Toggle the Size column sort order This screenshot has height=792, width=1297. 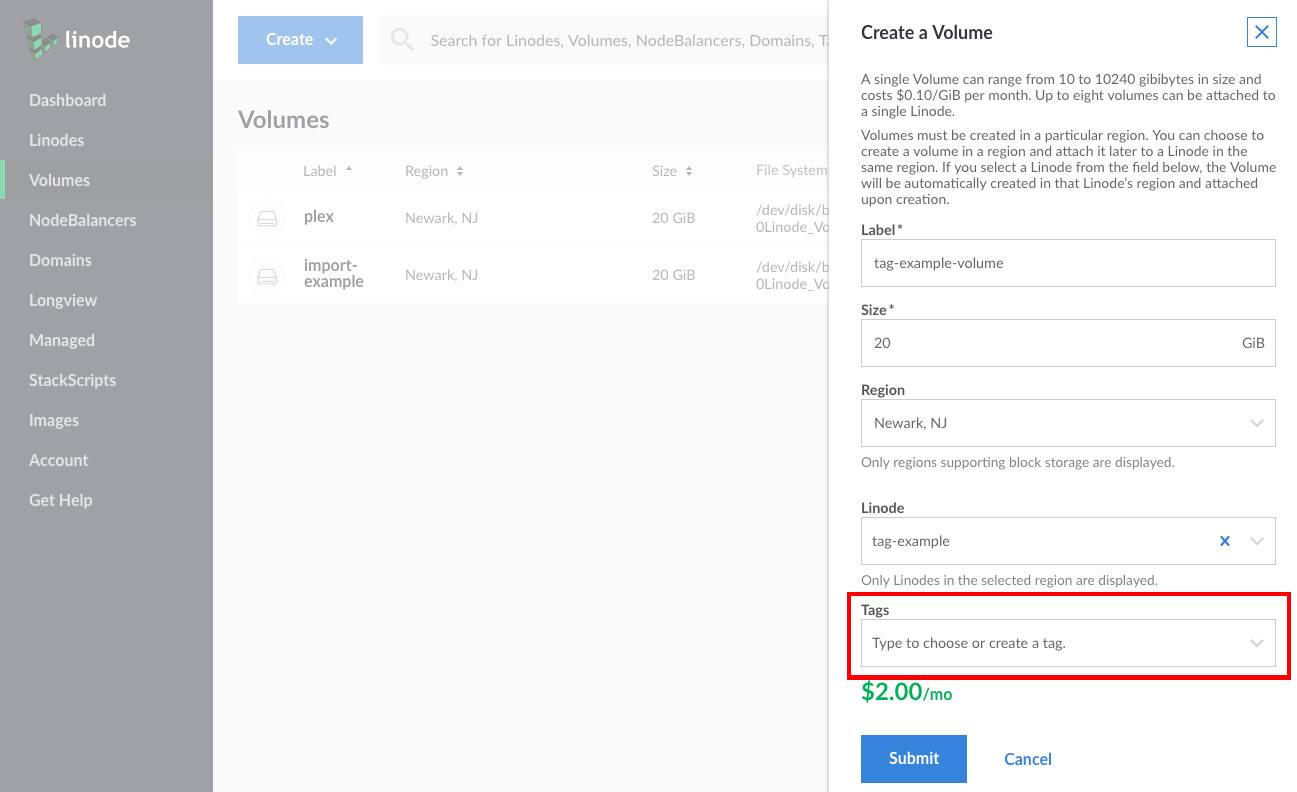pos(688,170)
